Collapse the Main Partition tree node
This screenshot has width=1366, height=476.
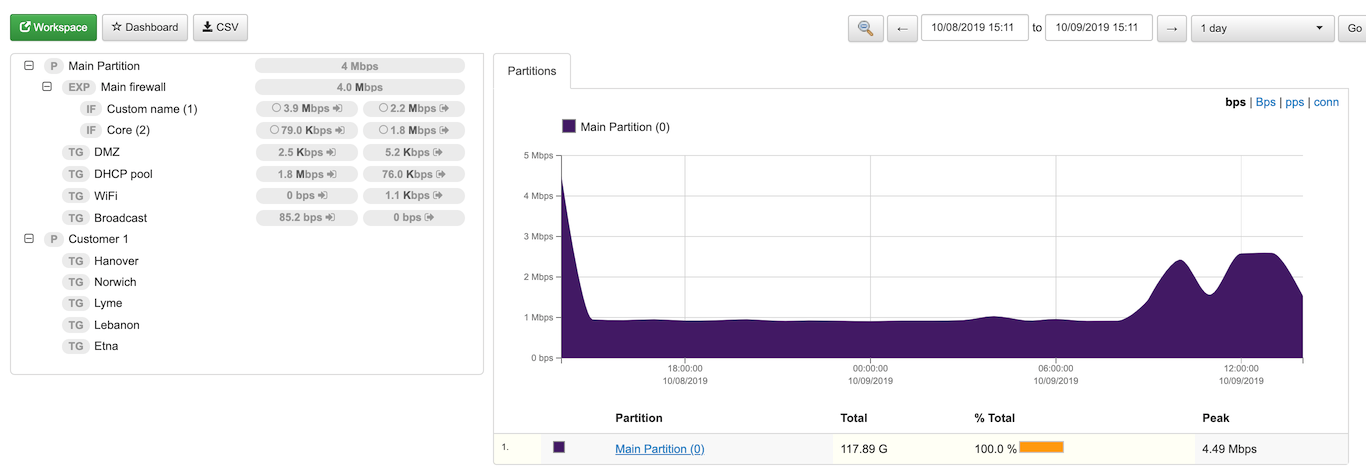pyautogui.click(x=29, y=66)
